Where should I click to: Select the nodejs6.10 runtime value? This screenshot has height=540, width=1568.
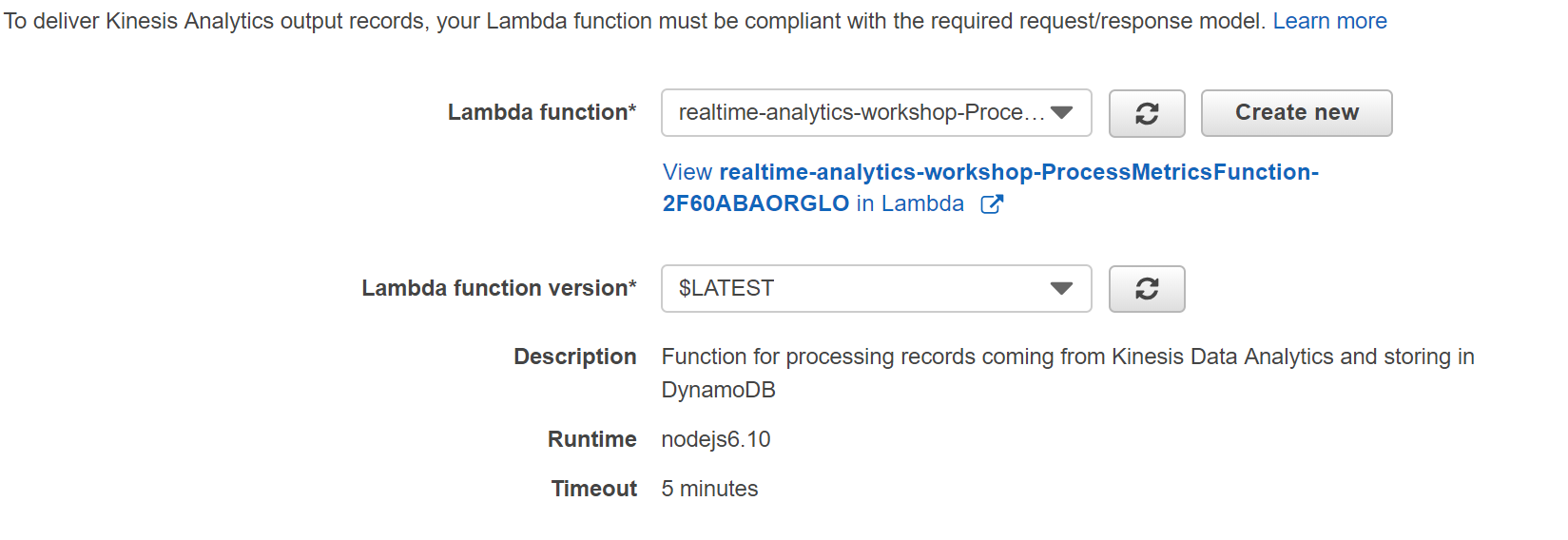(716, 439)
